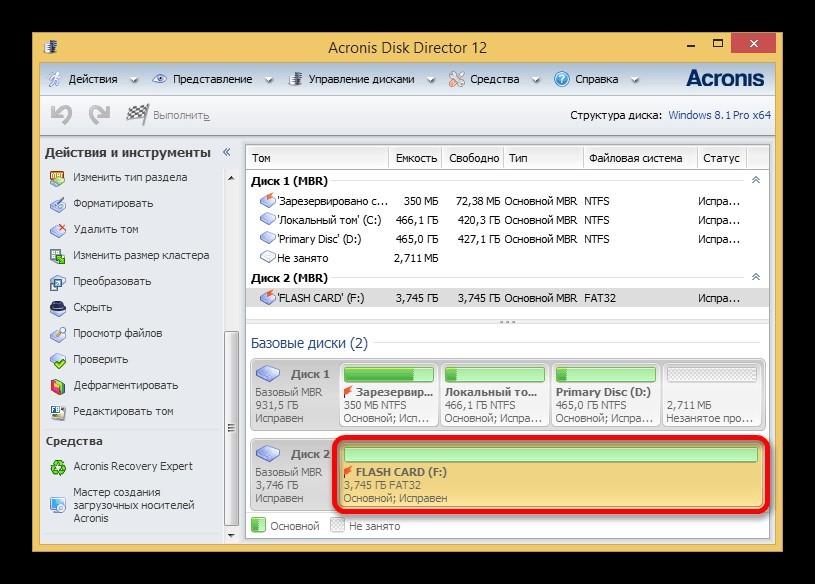
Task: Choose Удалить том action
Action: [x=106, y=230]
